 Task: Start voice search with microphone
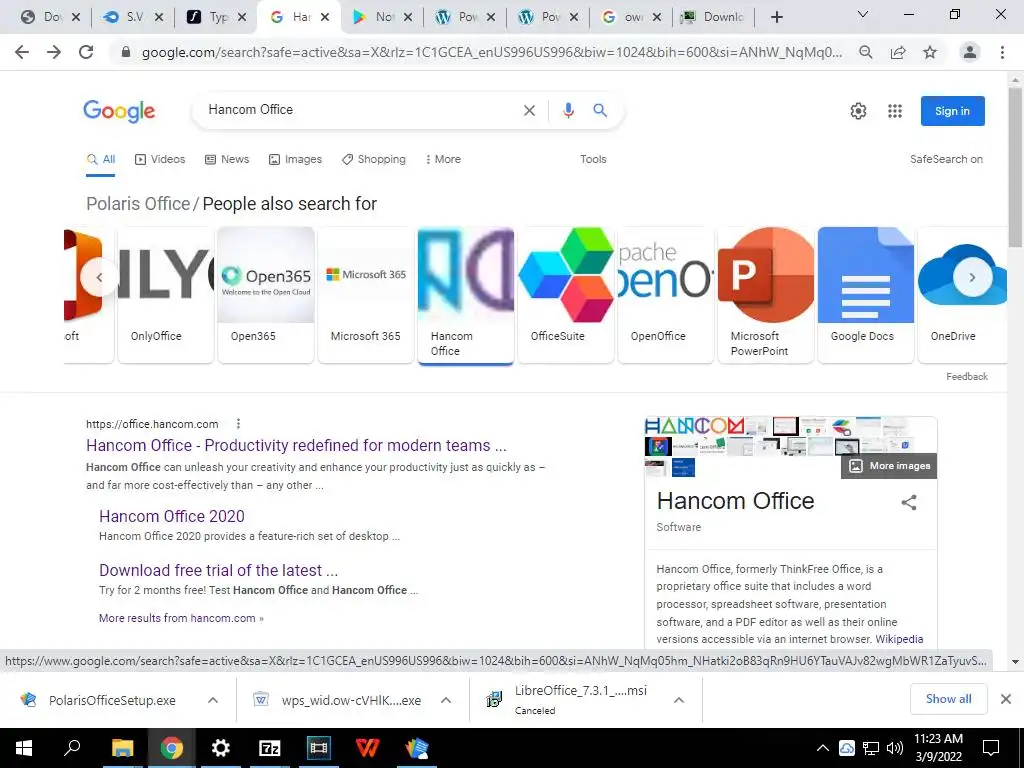click(x=568, y=110)
